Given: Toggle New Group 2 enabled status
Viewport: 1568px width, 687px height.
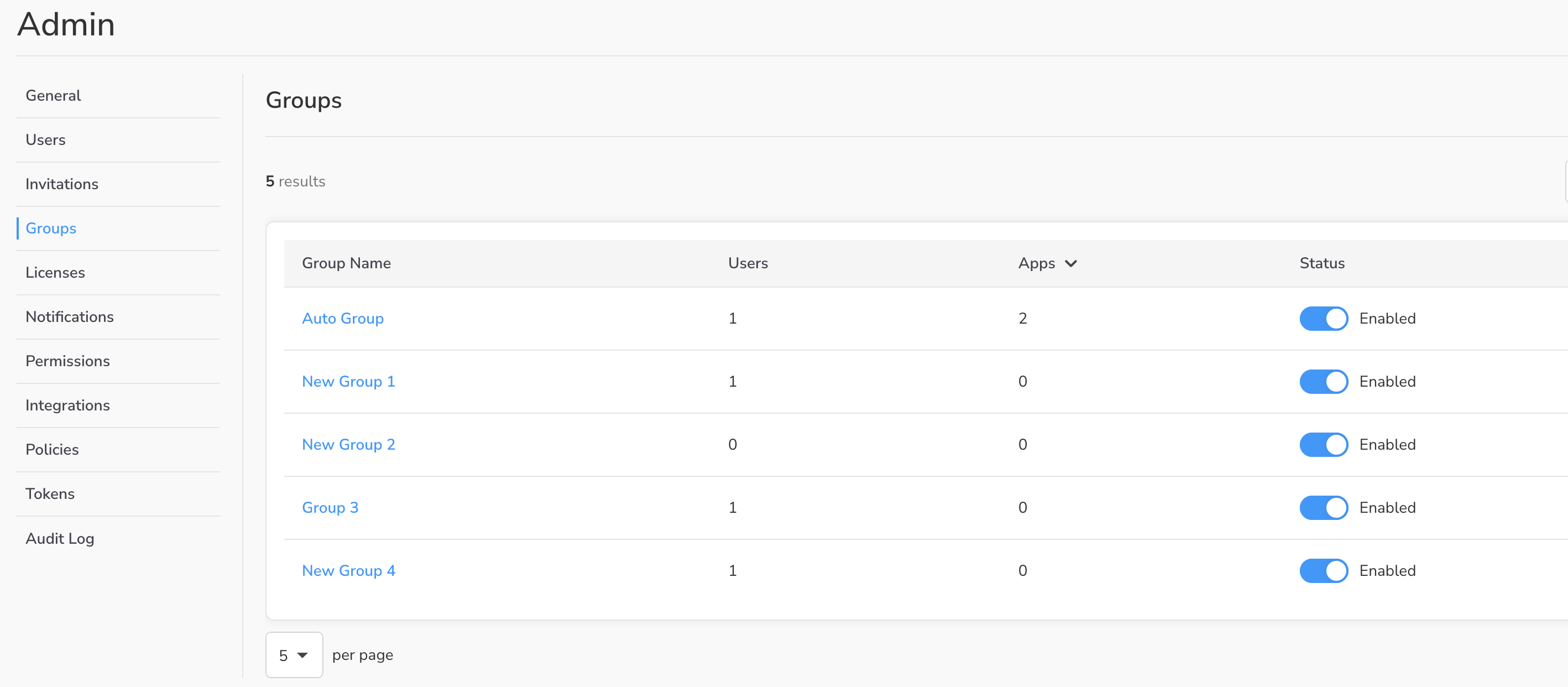Looking at the screenshot, I should [x=1324, y=445].
